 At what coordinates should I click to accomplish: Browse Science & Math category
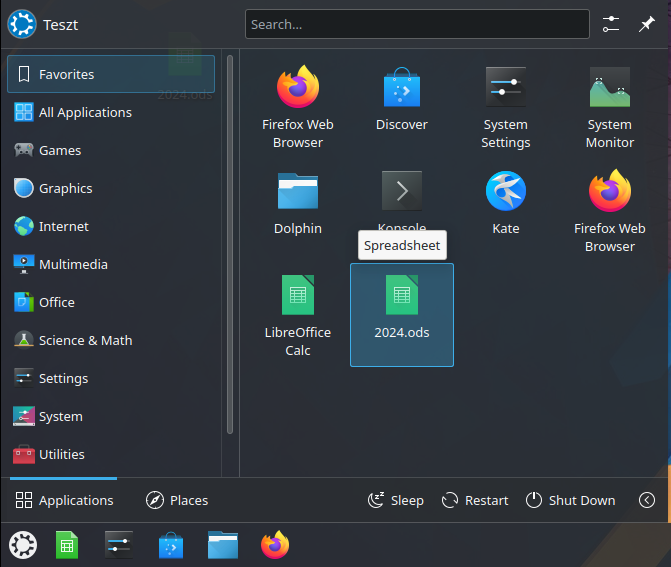click(x=111, y=341)
